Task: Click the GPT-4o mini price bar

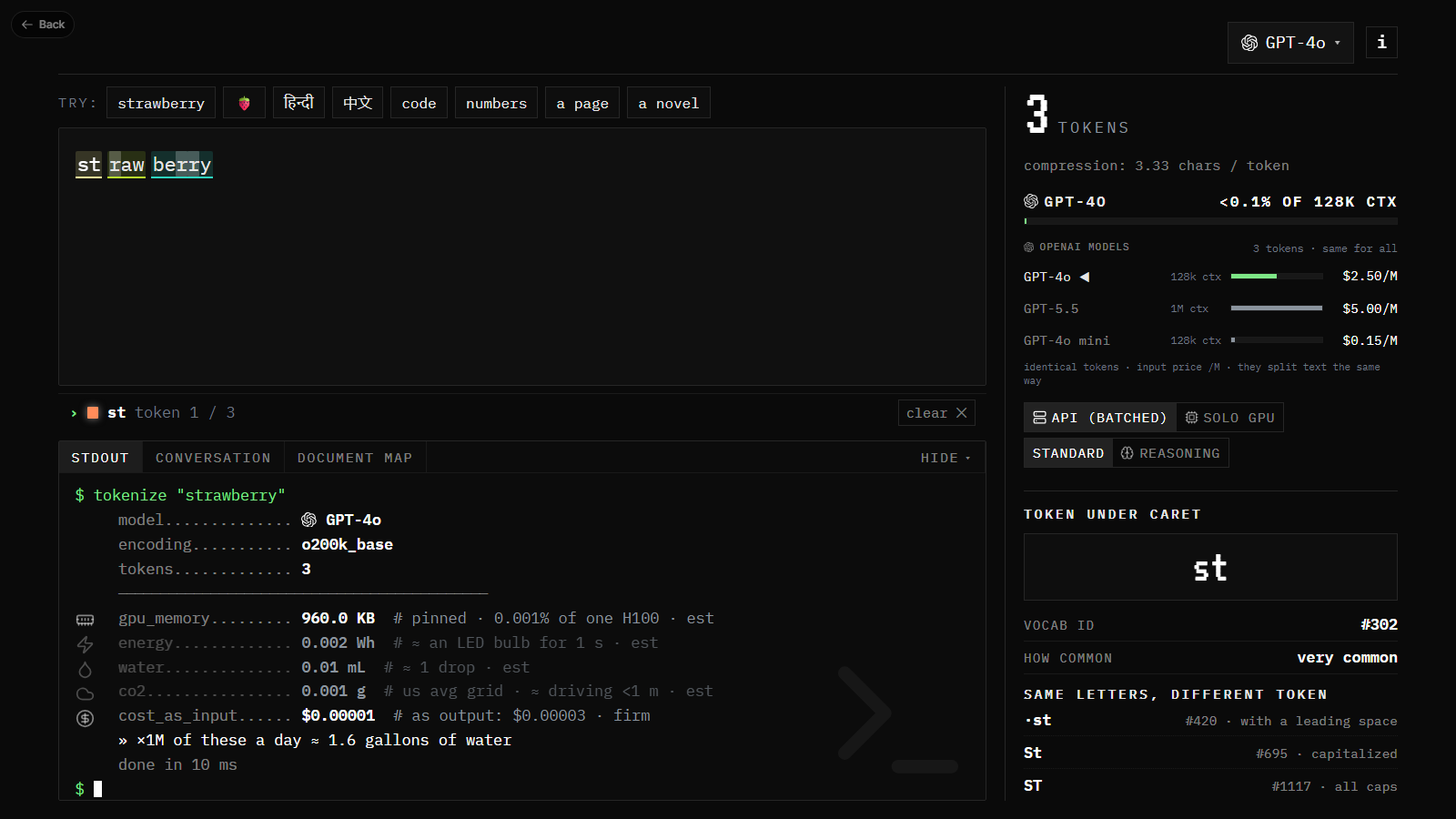Action: pos(1277,340)
